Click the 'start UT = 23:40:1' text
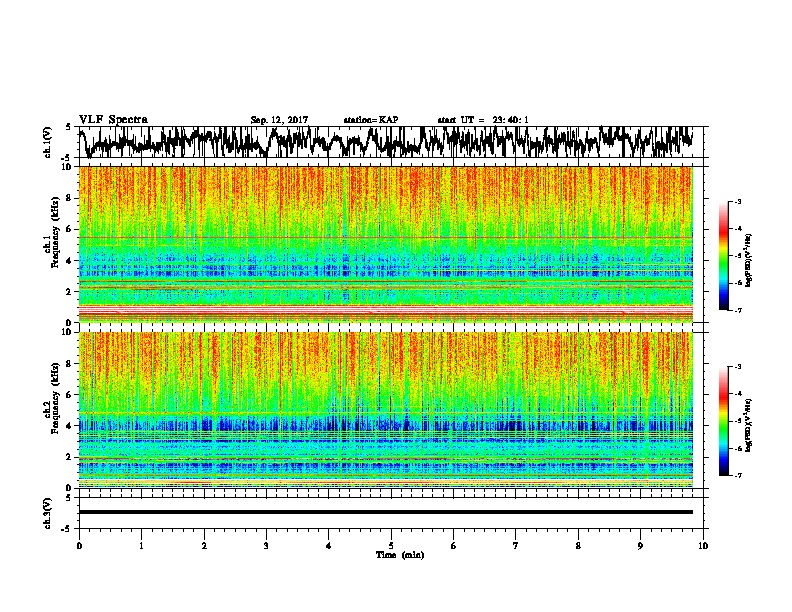792x612 pixels. click(x=483, y=120)
